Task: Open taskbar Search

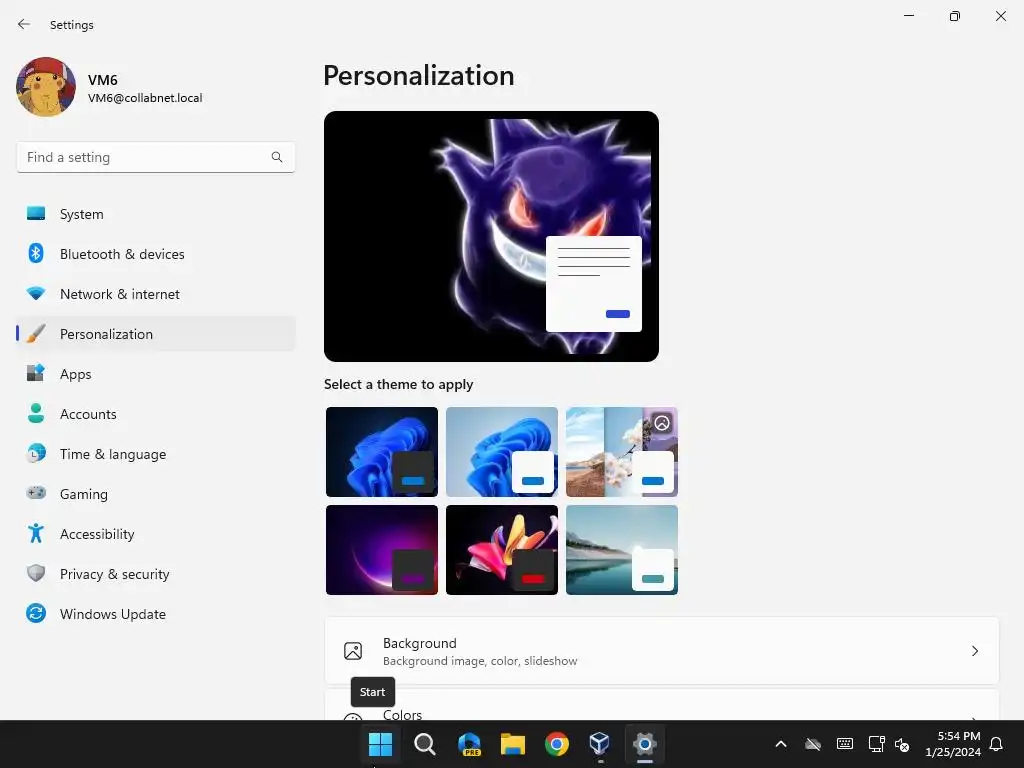Action: click(424, 744)
